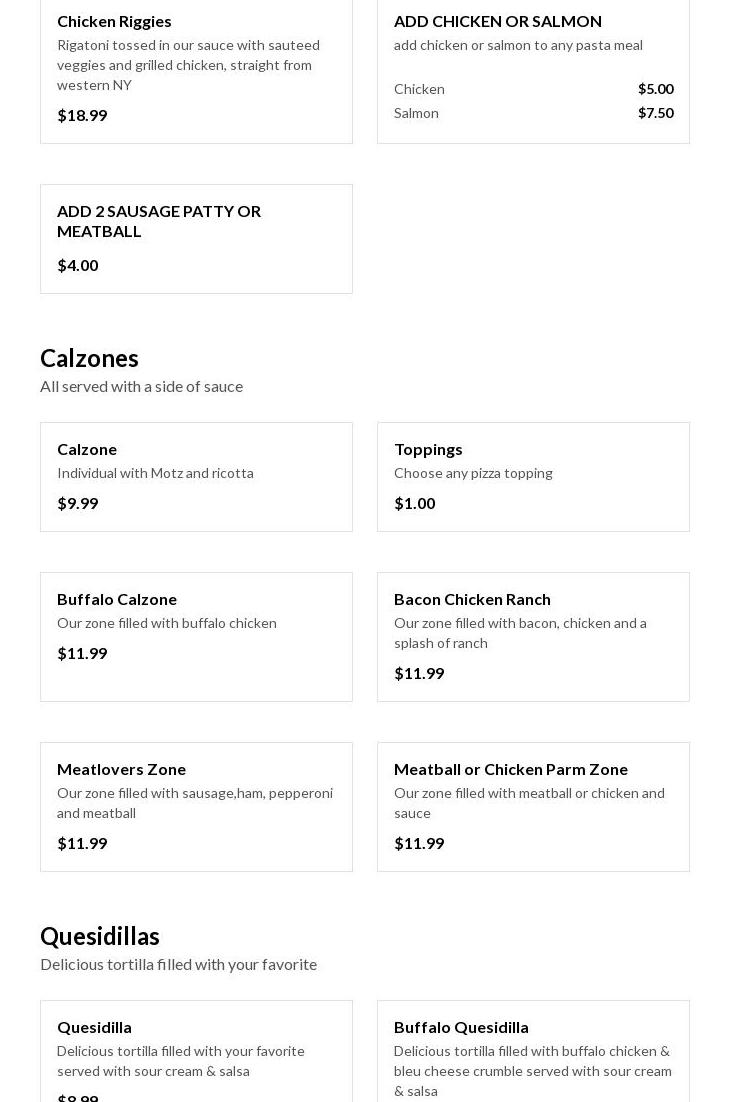This screenshot has height=1102, width=730.
Task: Click the Meatlovers Zone description text
Action: 195,803
